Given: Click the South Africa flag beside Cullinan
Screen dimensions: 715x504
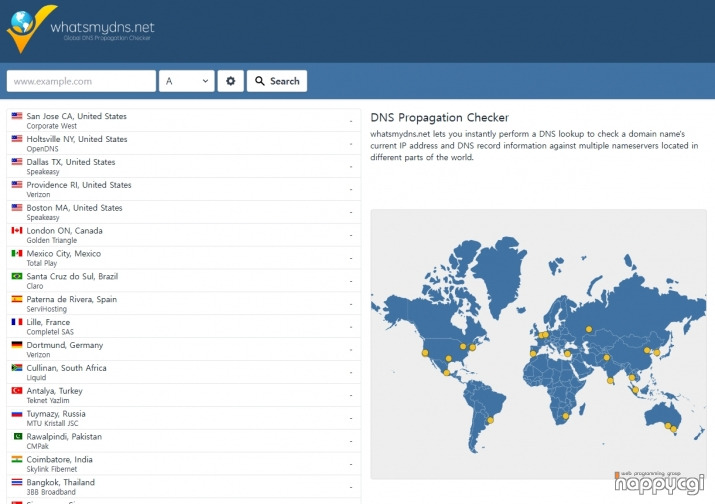Looking at the screenshot, I should pos(17,368).
